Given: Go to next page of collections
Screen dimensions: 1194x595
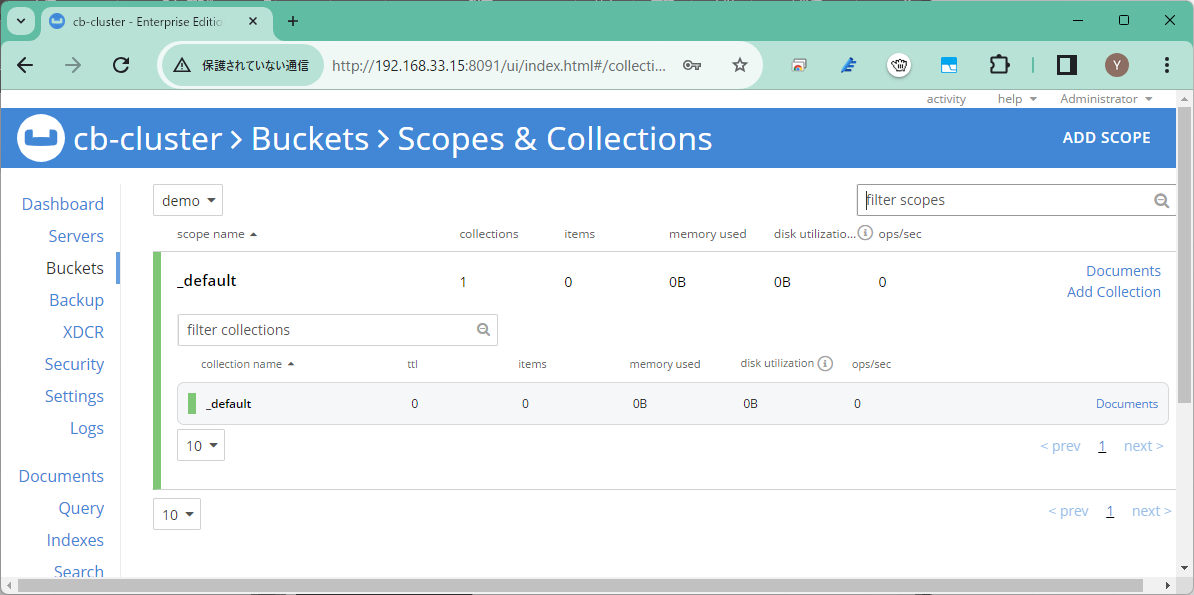Looking at the screenshot, I should [1144, 446].
